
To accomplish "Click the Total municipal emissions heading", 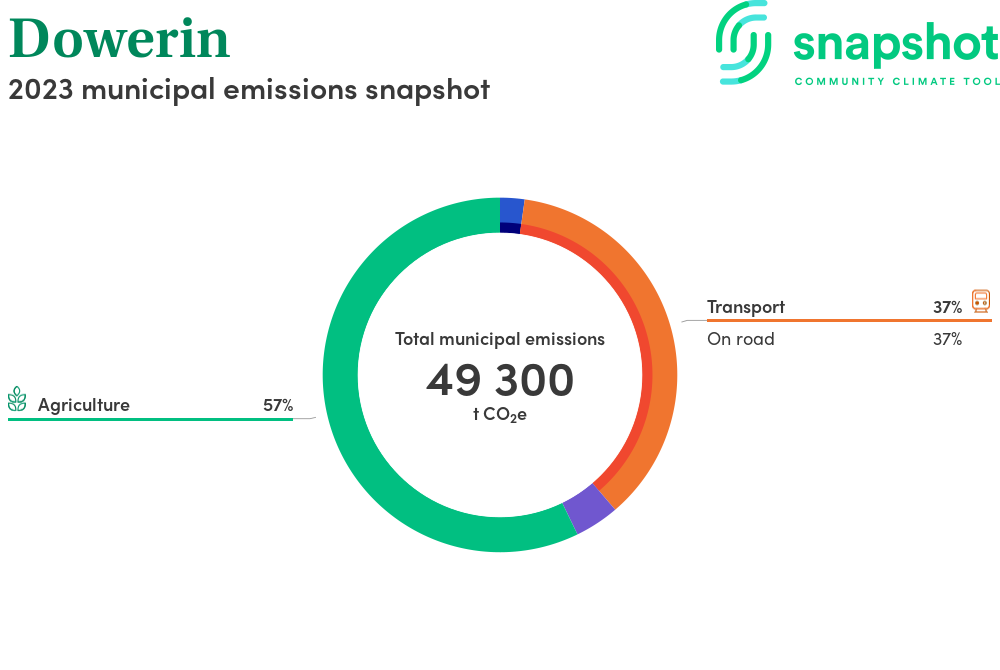I will tap(500, 339).
